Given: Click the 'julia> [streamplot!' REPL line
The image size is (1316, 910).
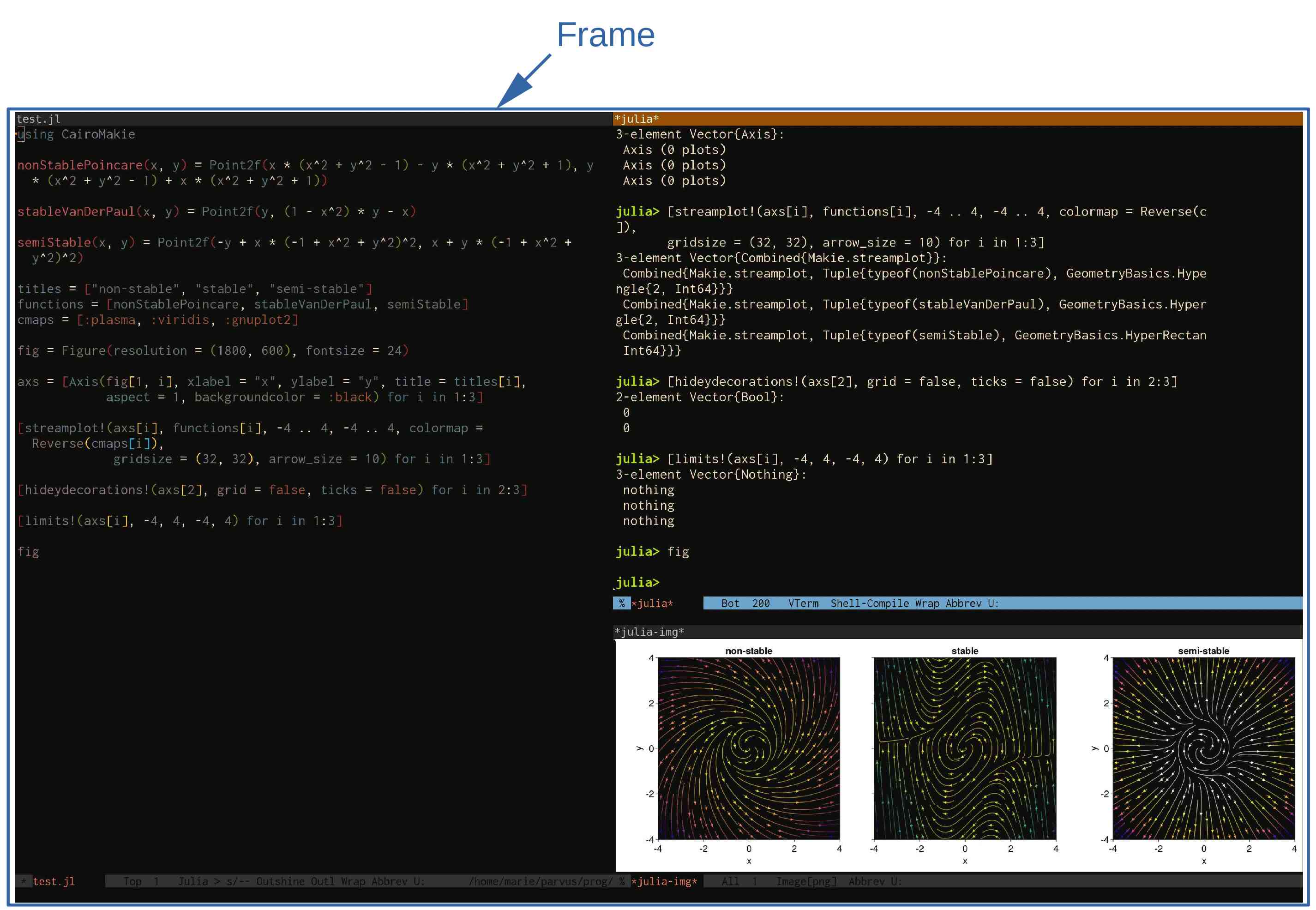Looking at the screenshot, I should (911, 211).
